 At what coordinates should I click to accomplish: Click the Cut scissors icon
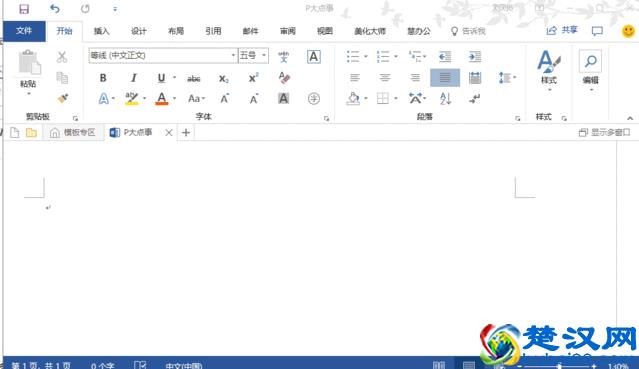[62, 57]
